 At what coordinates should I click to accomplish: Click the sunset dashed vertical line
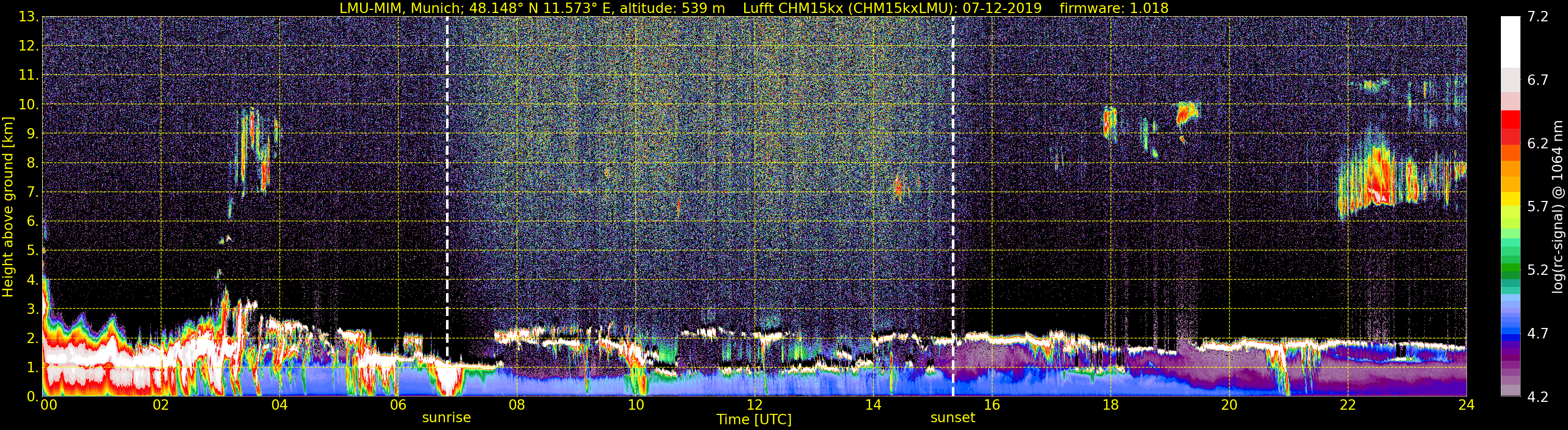pyautogui.click(x=952, y=206)
